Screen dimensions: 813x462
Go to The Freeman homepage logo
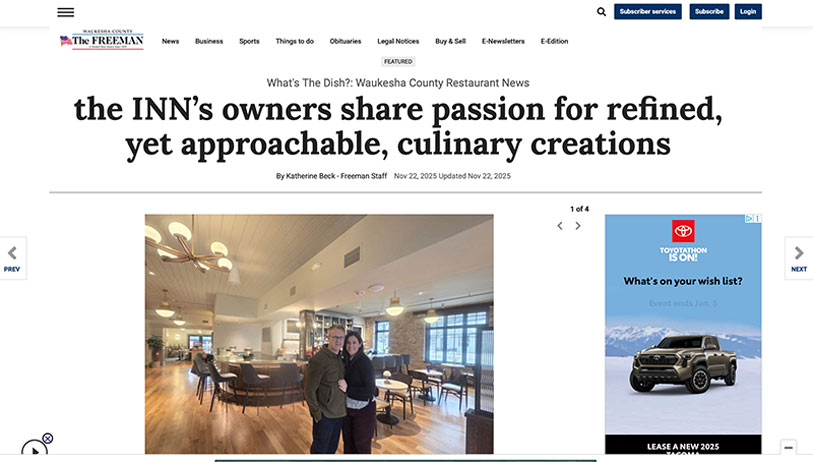(102, 40)
